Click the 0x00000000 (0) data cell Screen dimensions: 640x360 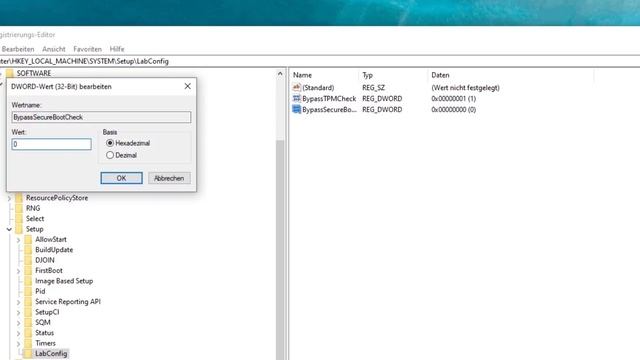tap(453, 109)
